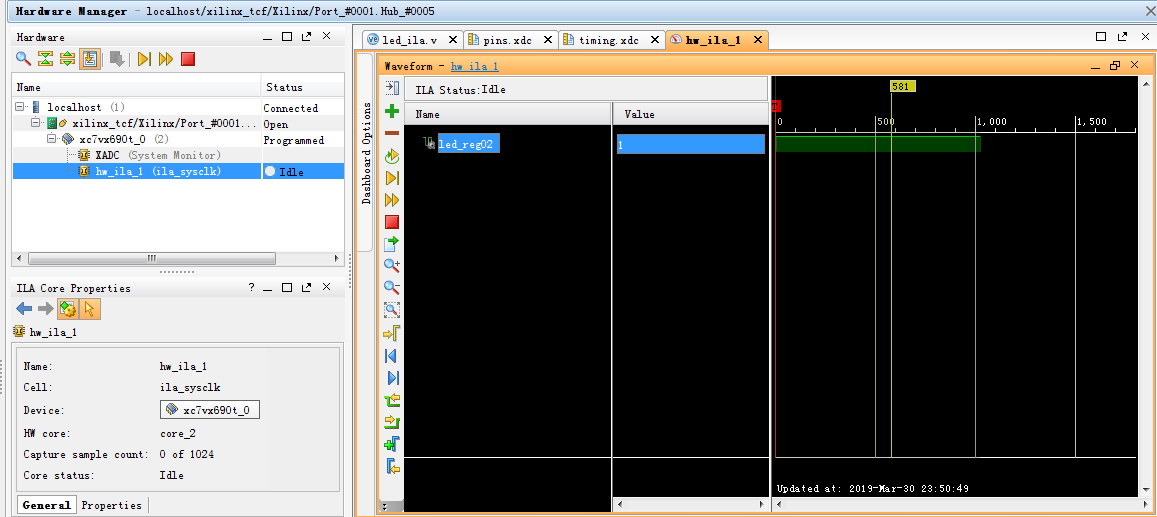Click the arrow-to-bar icon atop waveform sidebar

click(392, 88)
